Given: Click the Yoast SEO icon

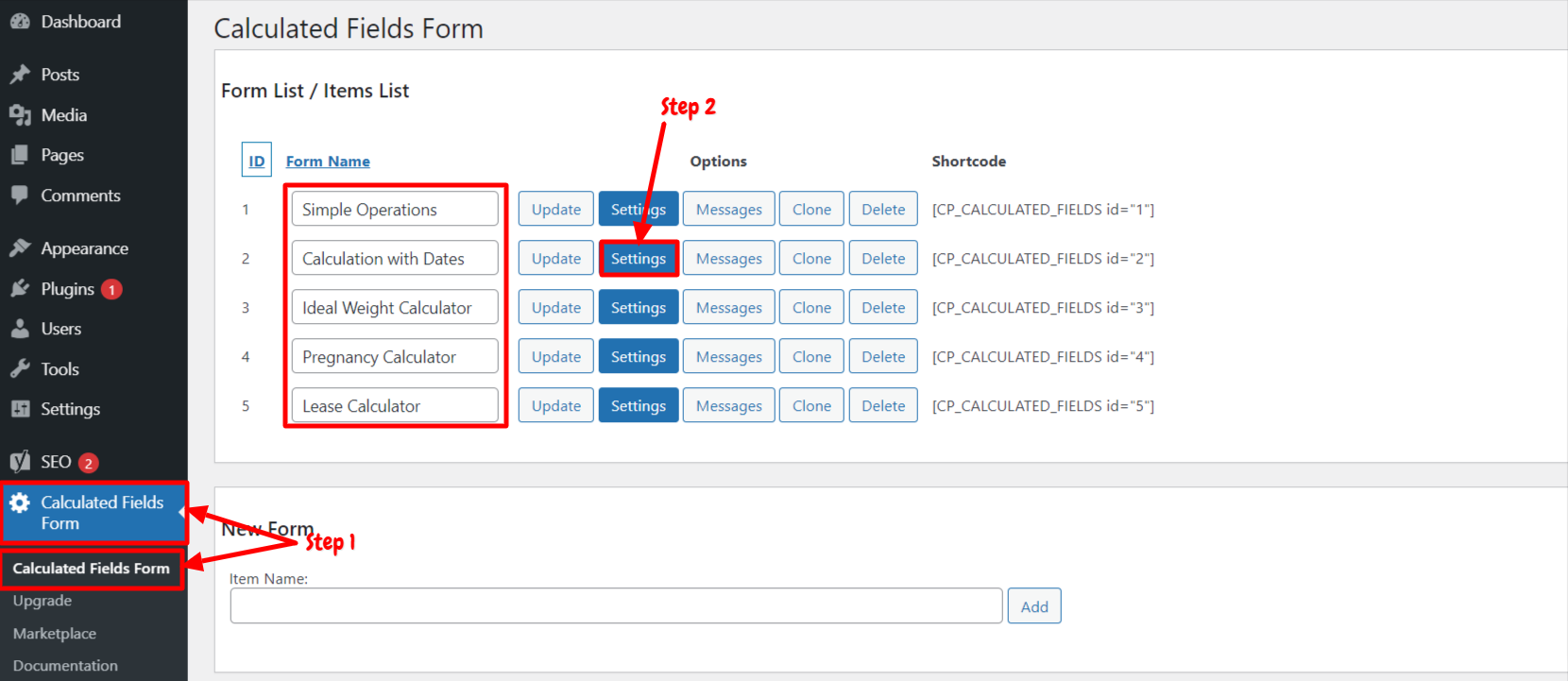Looking at the screenshot, I should tap(20, 462).
